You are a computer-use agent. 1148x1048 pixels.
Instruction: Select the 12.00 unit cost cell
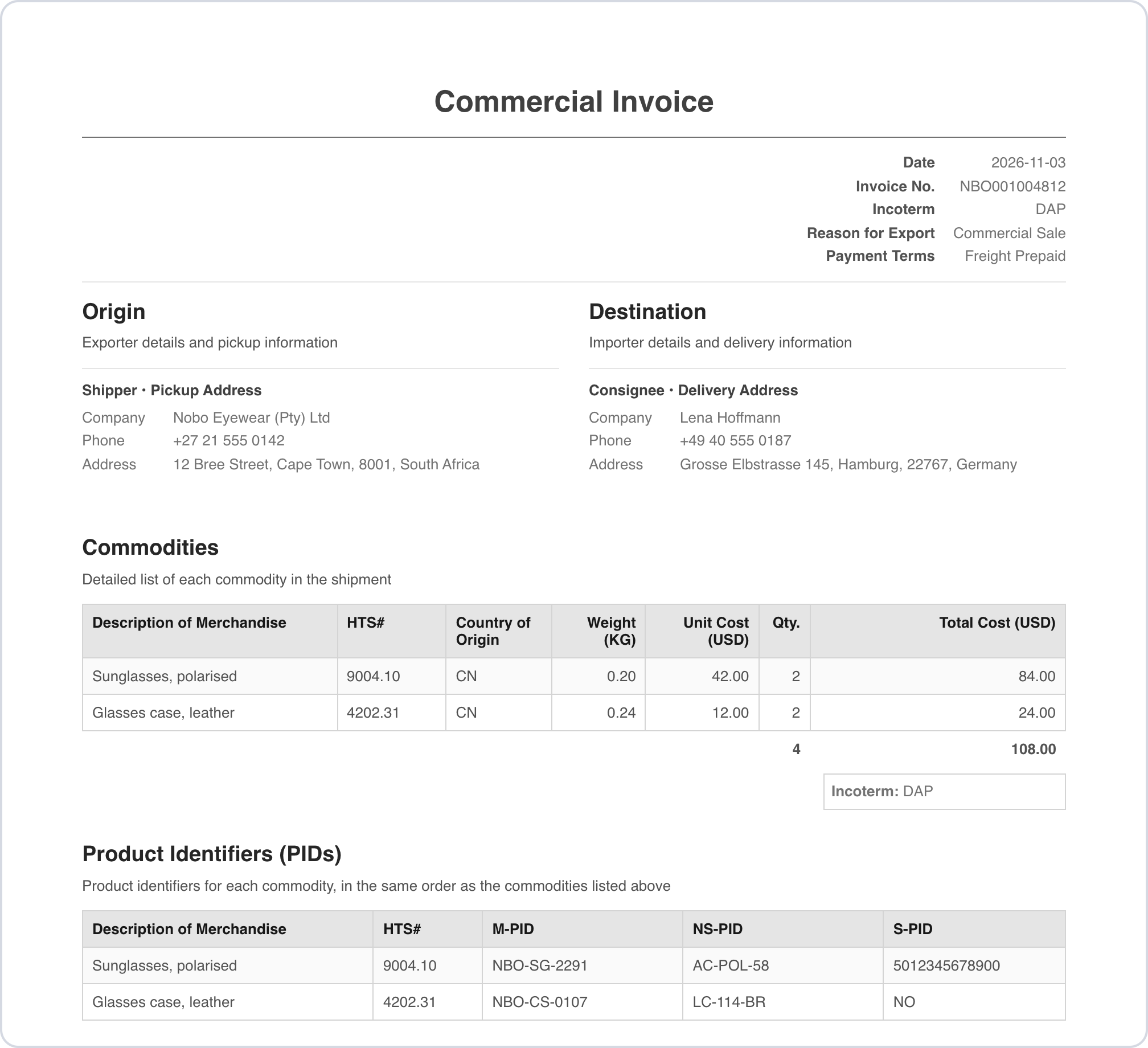(702, 713)
